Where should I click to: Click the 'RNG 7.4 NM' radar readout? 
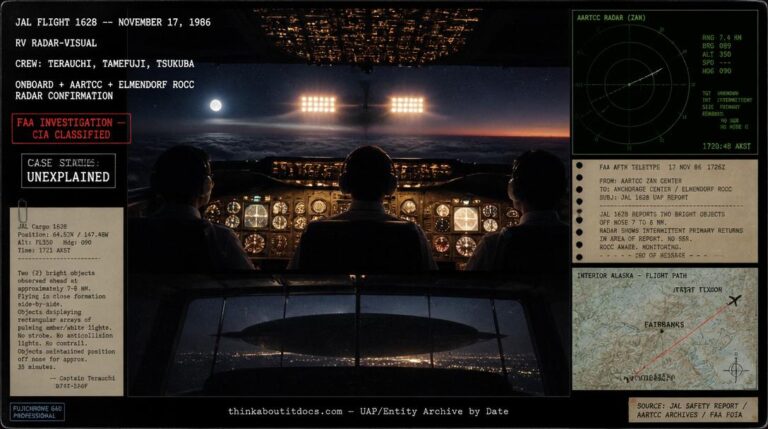(x=722, y=37)
